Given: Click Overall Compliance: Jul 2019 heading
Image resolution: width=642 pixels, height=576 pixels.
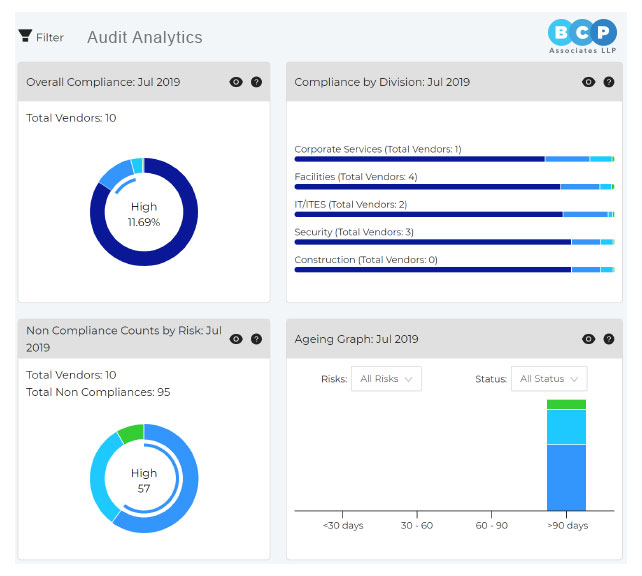Looking at the screenshot, I should pos(103,82).
